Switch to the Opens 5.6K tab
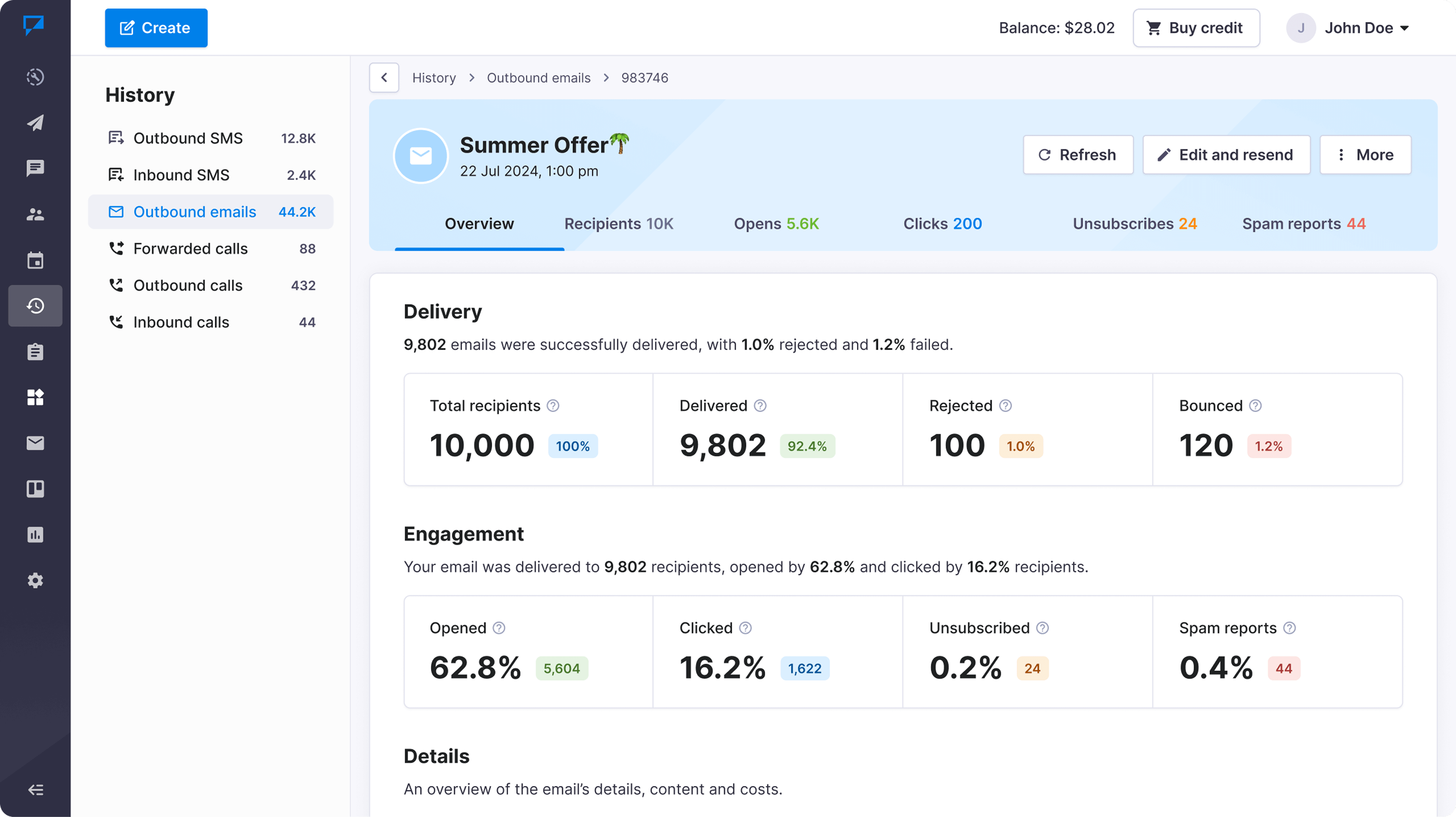Viewport: 1456px width, 817px height. coord(777,224)
